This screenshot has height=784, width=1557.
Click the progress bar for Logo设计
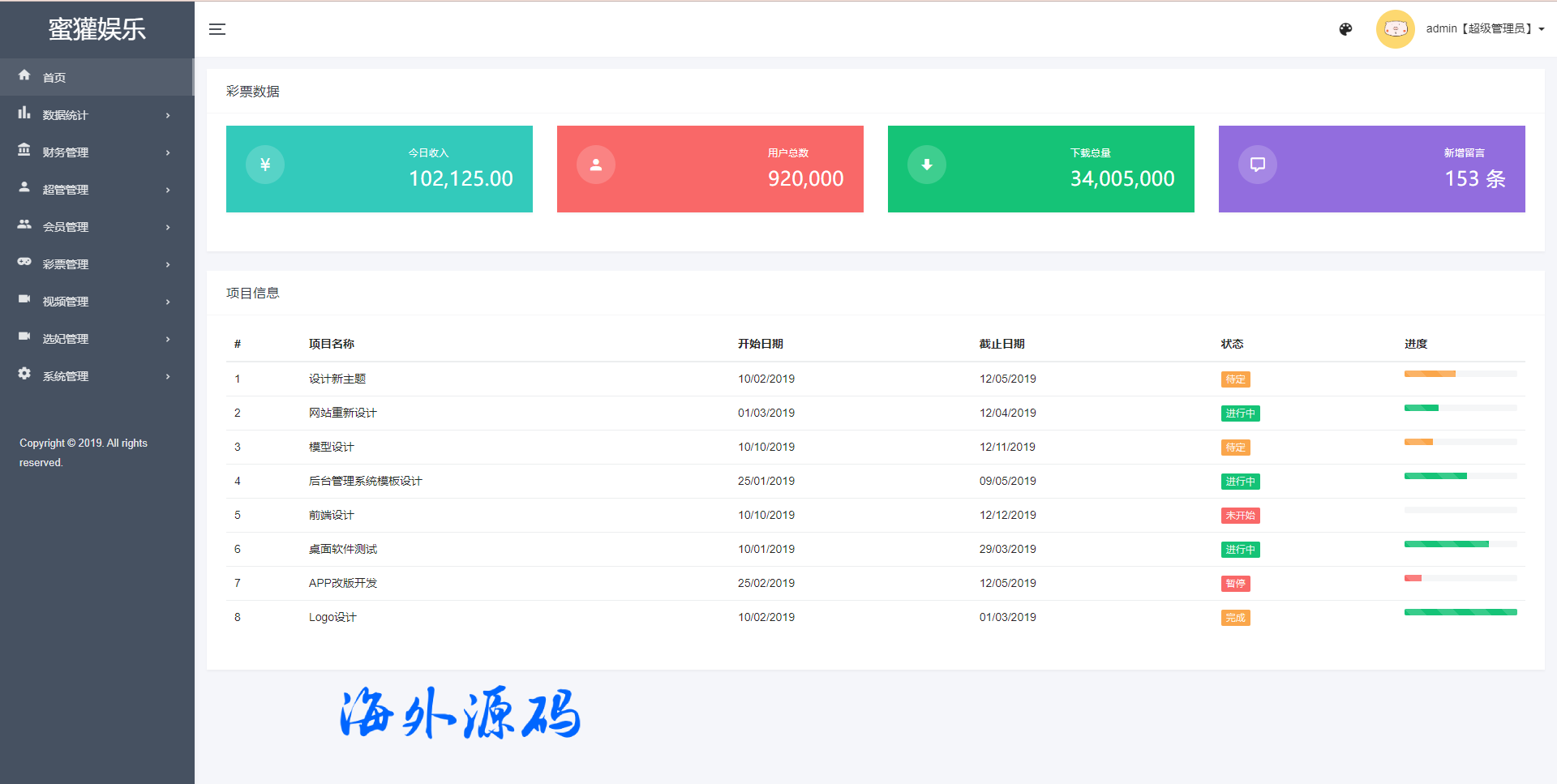point(1460,612)
